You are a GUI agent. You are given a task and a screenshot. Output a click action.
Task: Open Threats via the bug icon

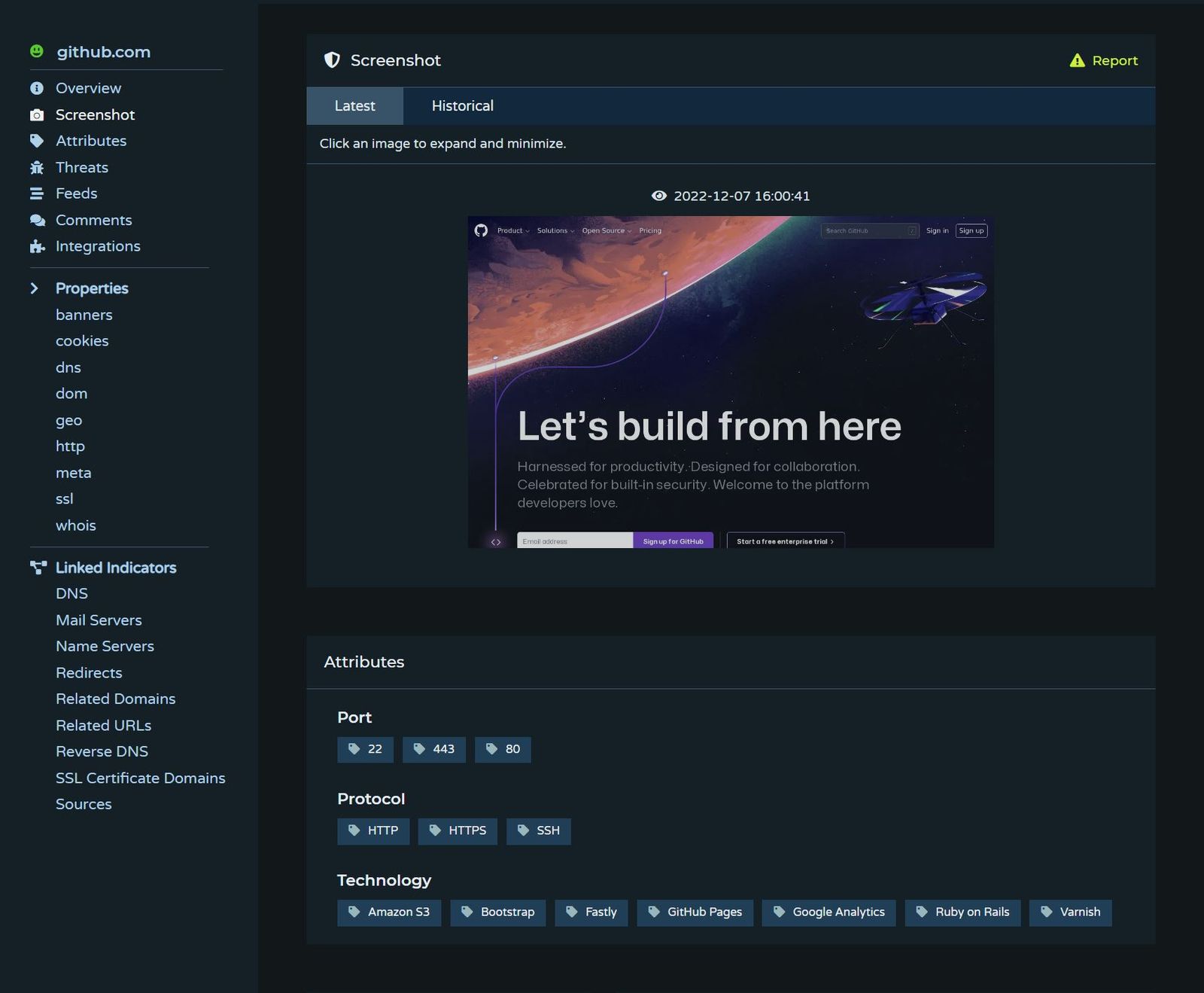pyautogui.click(x=36, y=167)
